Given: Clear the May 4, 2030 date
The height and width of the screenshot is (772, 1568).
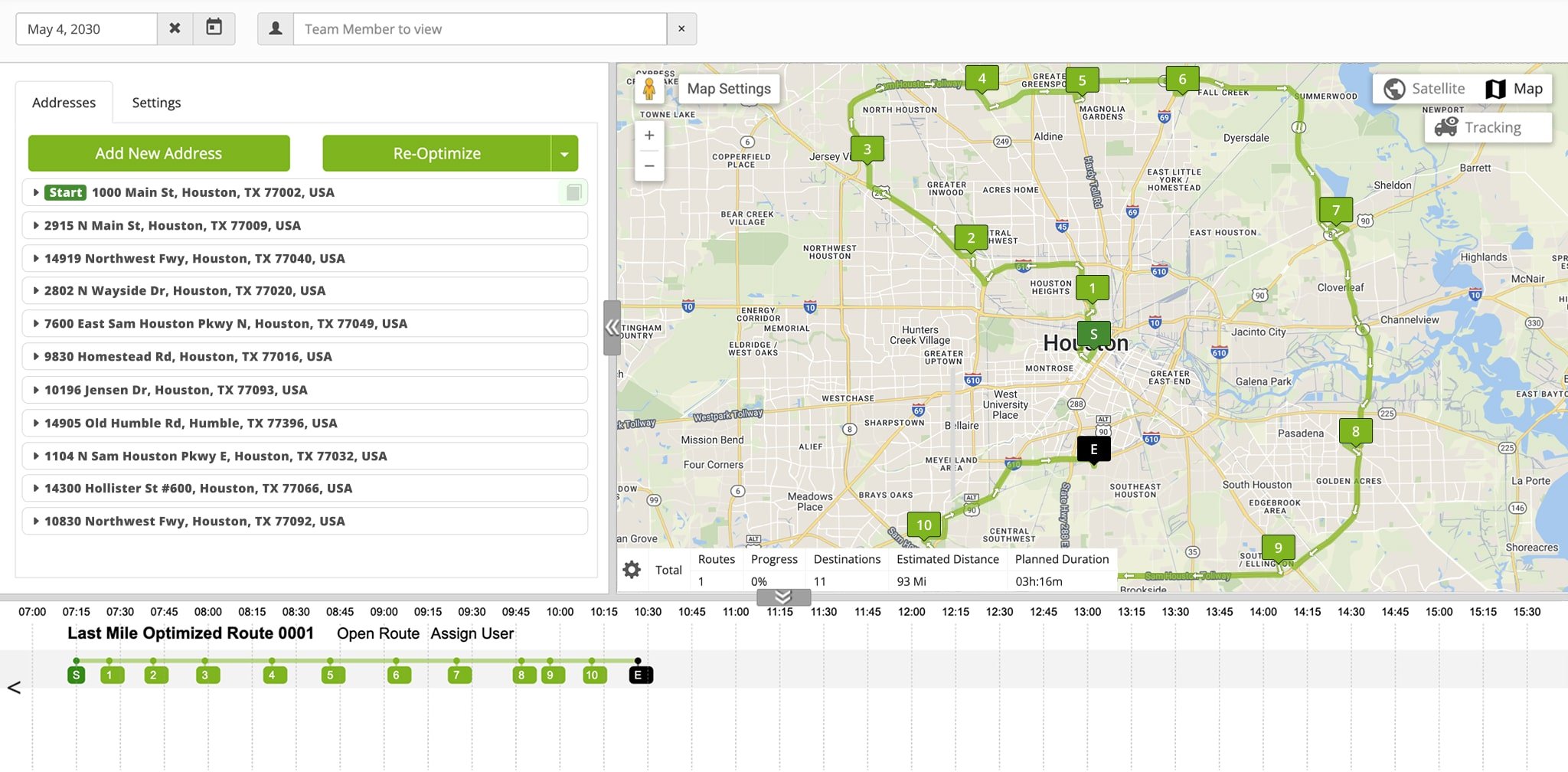Looking at the screenshot, I should tap(175, 29).
